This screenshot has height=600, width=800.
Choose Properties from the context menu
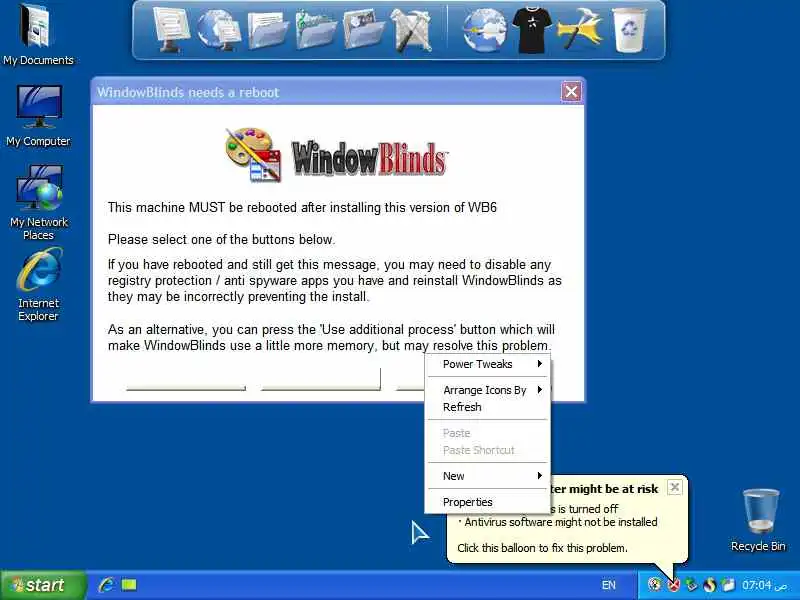487,502
